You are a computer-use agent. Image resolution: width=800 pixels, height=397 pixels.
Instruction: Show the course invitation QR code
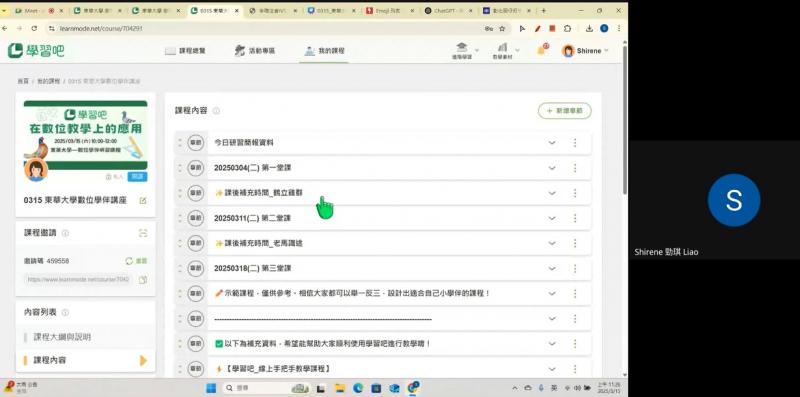pos(143,233)
